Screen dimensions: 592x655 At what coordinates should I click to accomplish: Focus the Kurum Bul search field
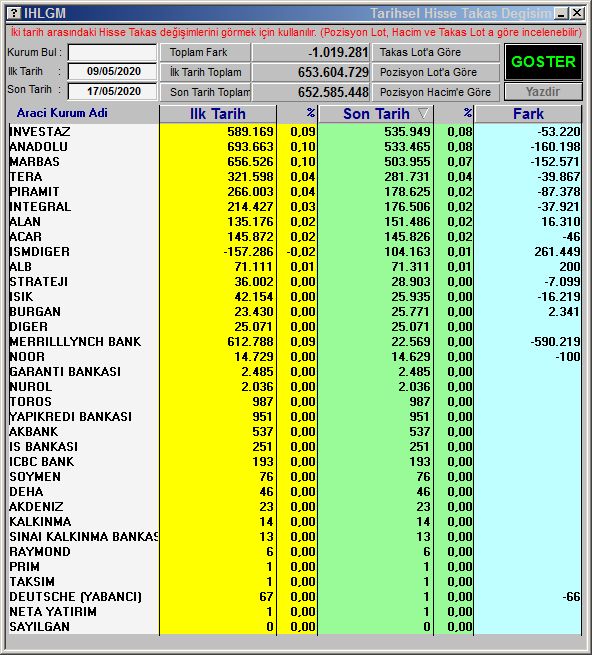pos(112,53)
